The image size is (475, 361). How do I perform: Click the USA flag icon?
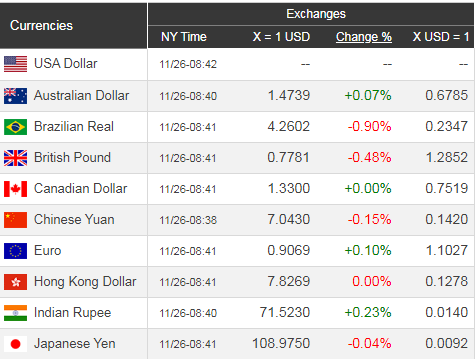pyautogui.click(x=15, y=64)
